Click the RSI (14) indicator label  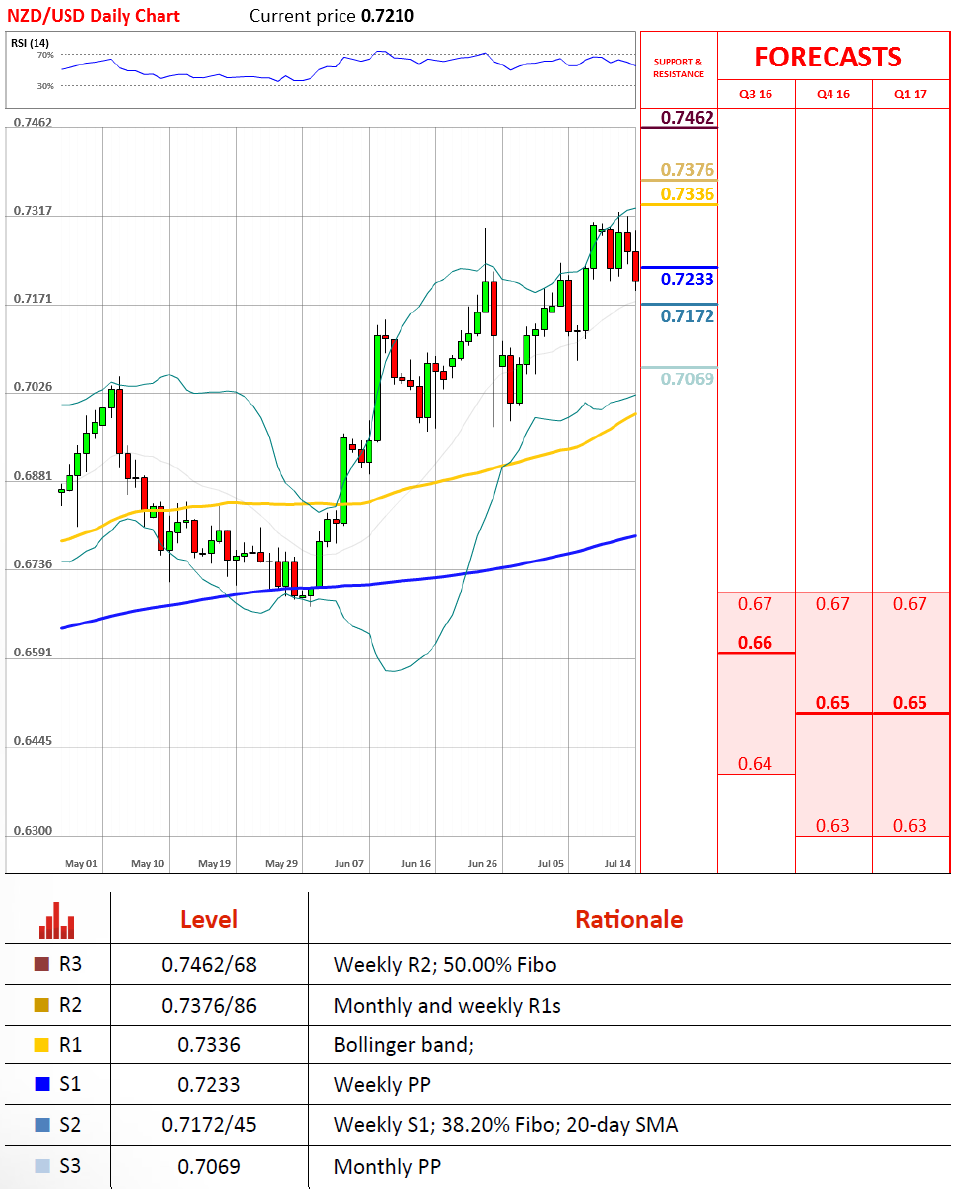click(31, 43)
